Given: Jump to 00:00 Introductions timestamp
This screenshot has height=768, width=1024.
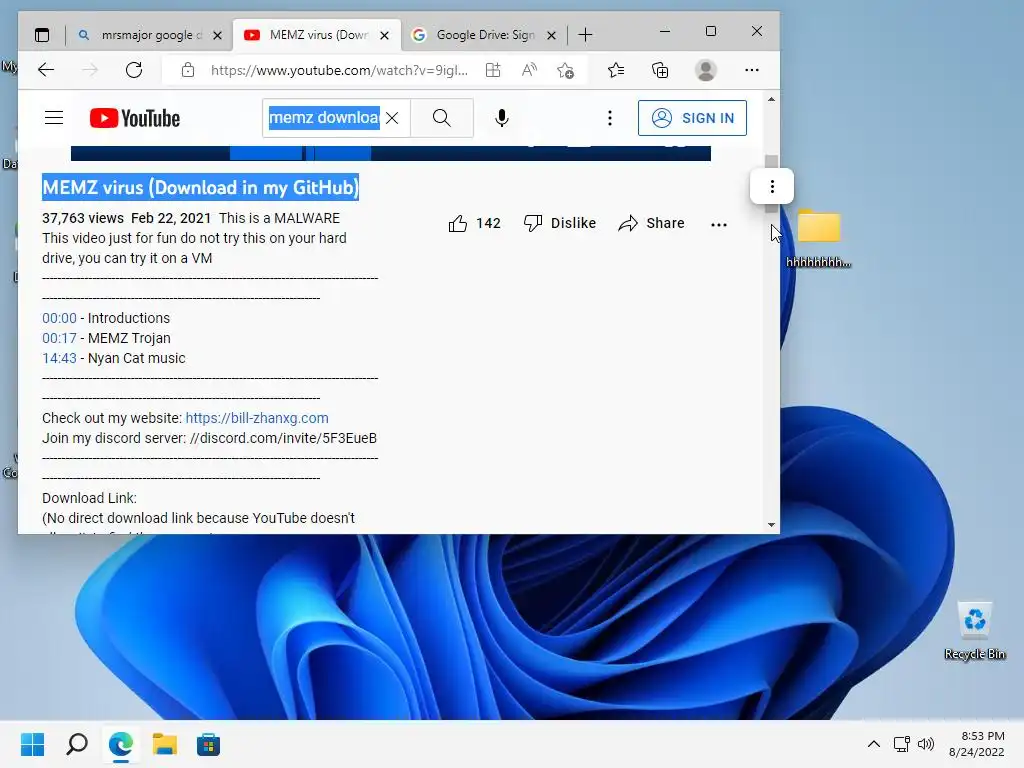Looking at the screenshot, I should point(59,318).
